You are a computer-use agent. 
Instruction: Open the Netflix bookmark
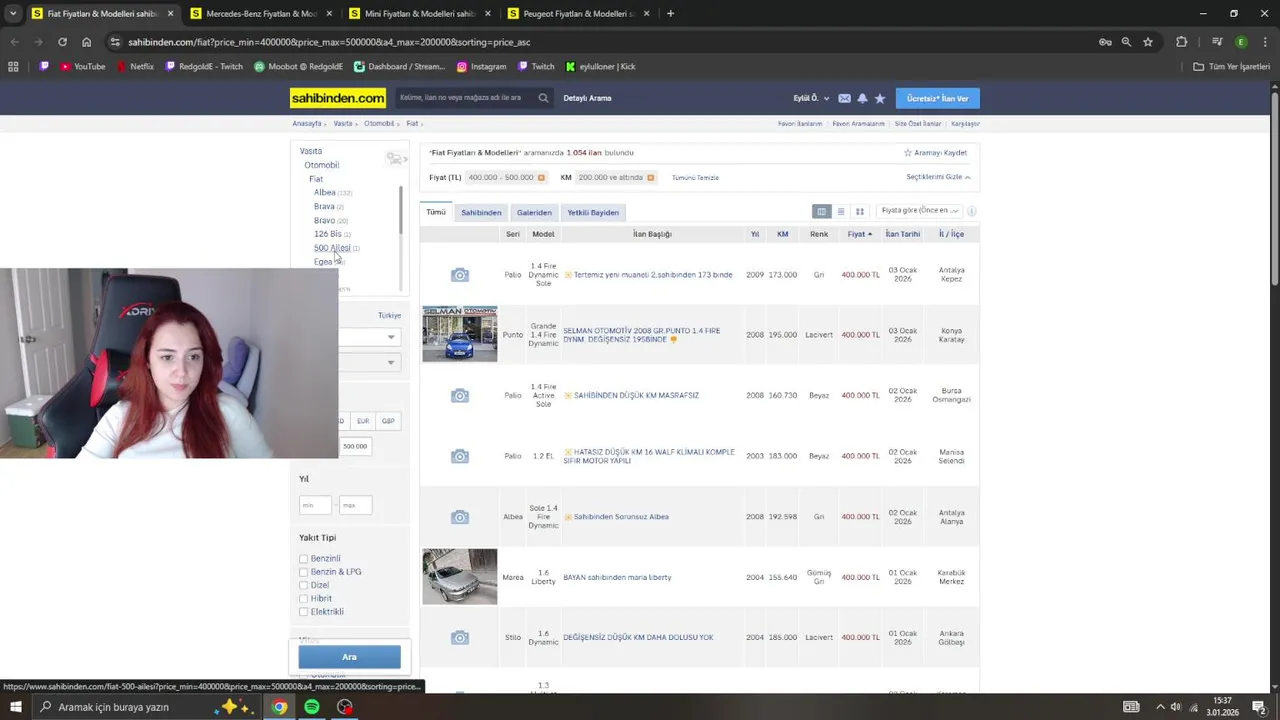(x=135, y=67)
